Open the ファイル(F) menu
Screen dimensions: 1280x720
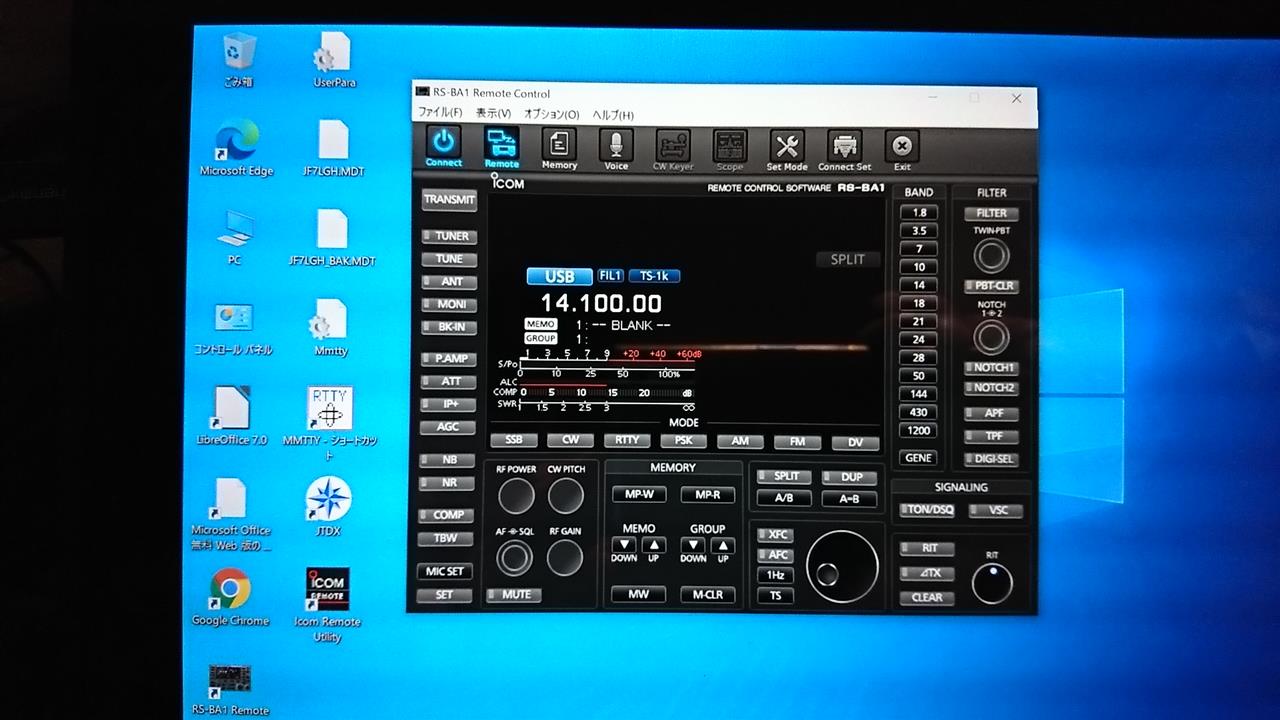click(x=440, y=113)
